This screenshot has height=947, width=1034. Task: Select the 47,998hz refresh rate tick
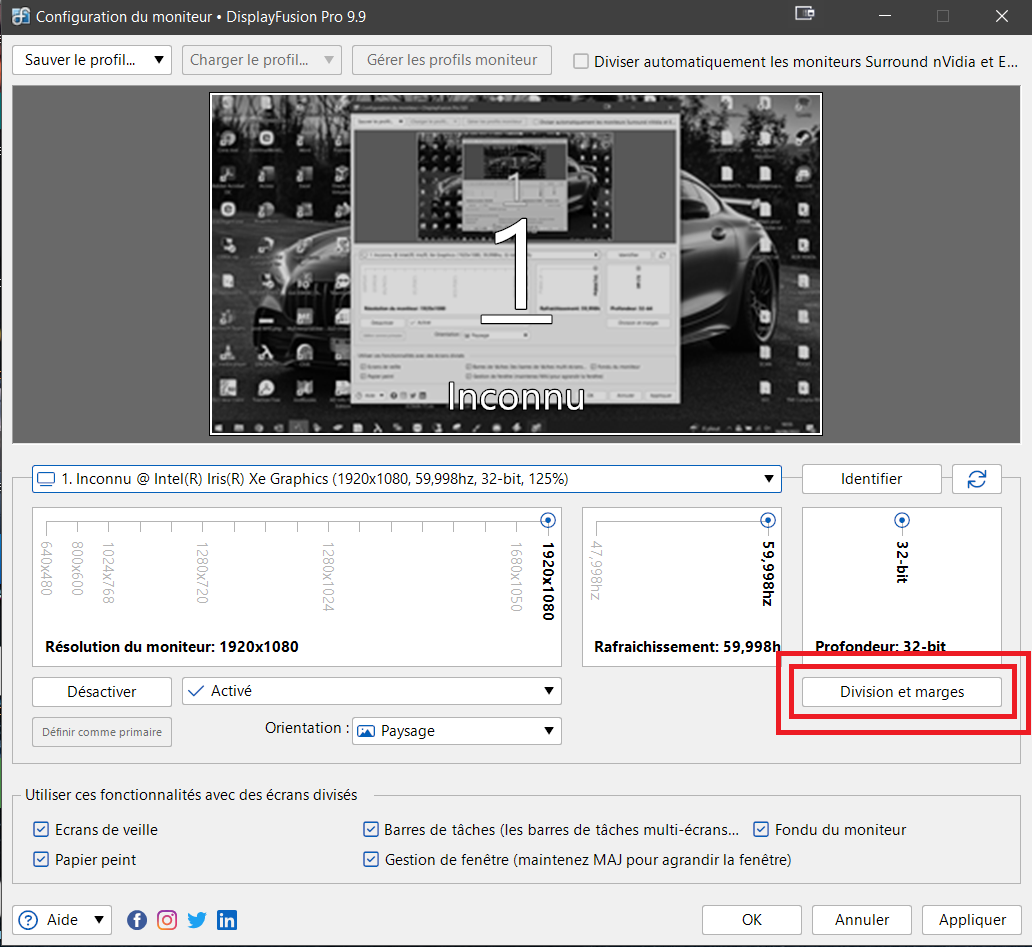tap(596, 526)
